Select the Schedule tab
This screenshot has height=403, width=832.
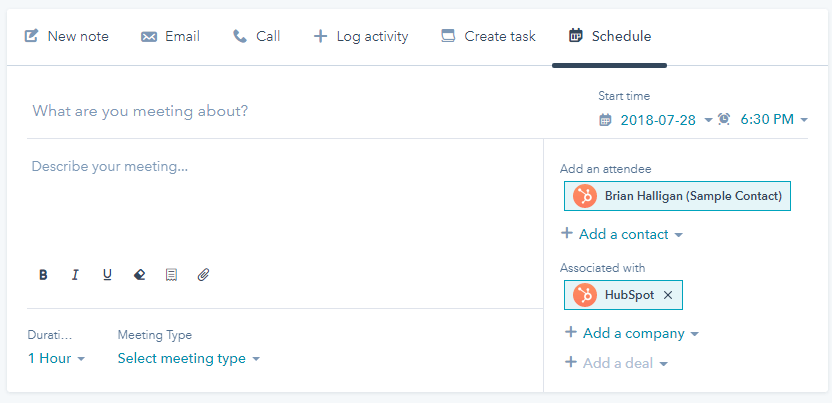[610, 37]
